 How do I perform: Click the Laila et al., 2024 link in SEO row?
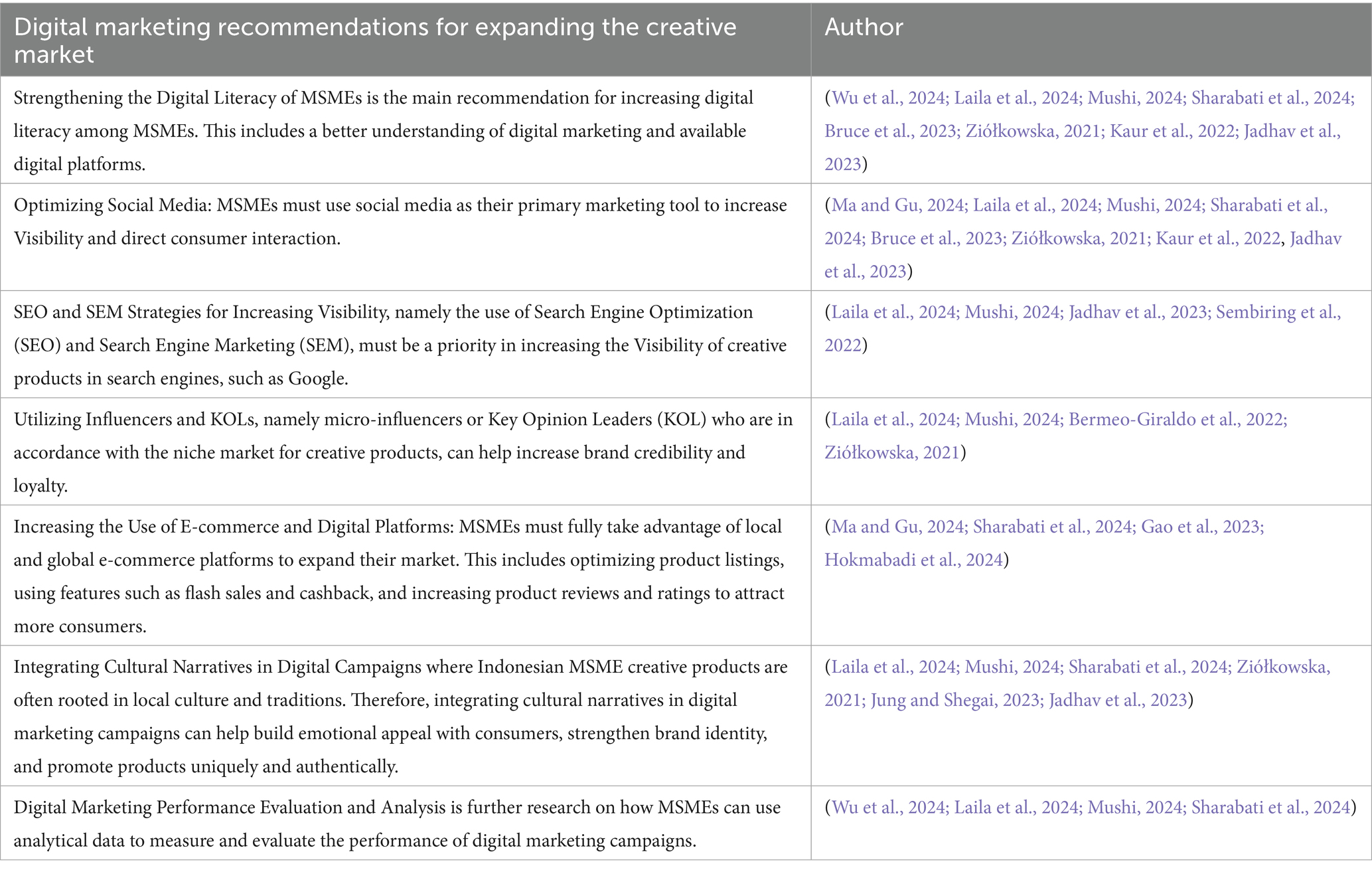tap(893, 312)
